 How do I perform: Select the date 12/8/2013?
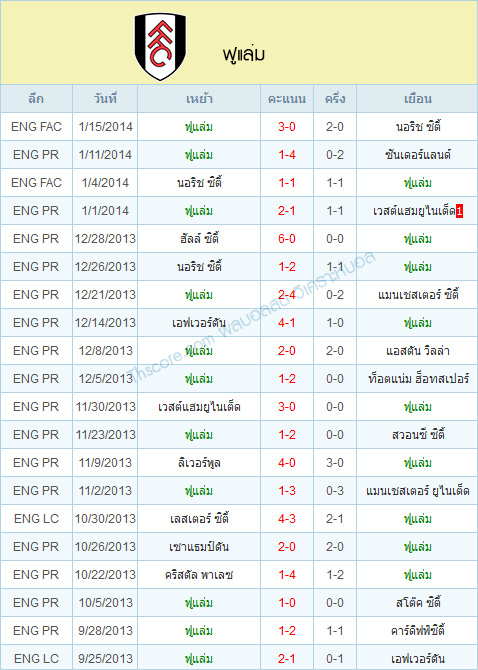point(105,351)
